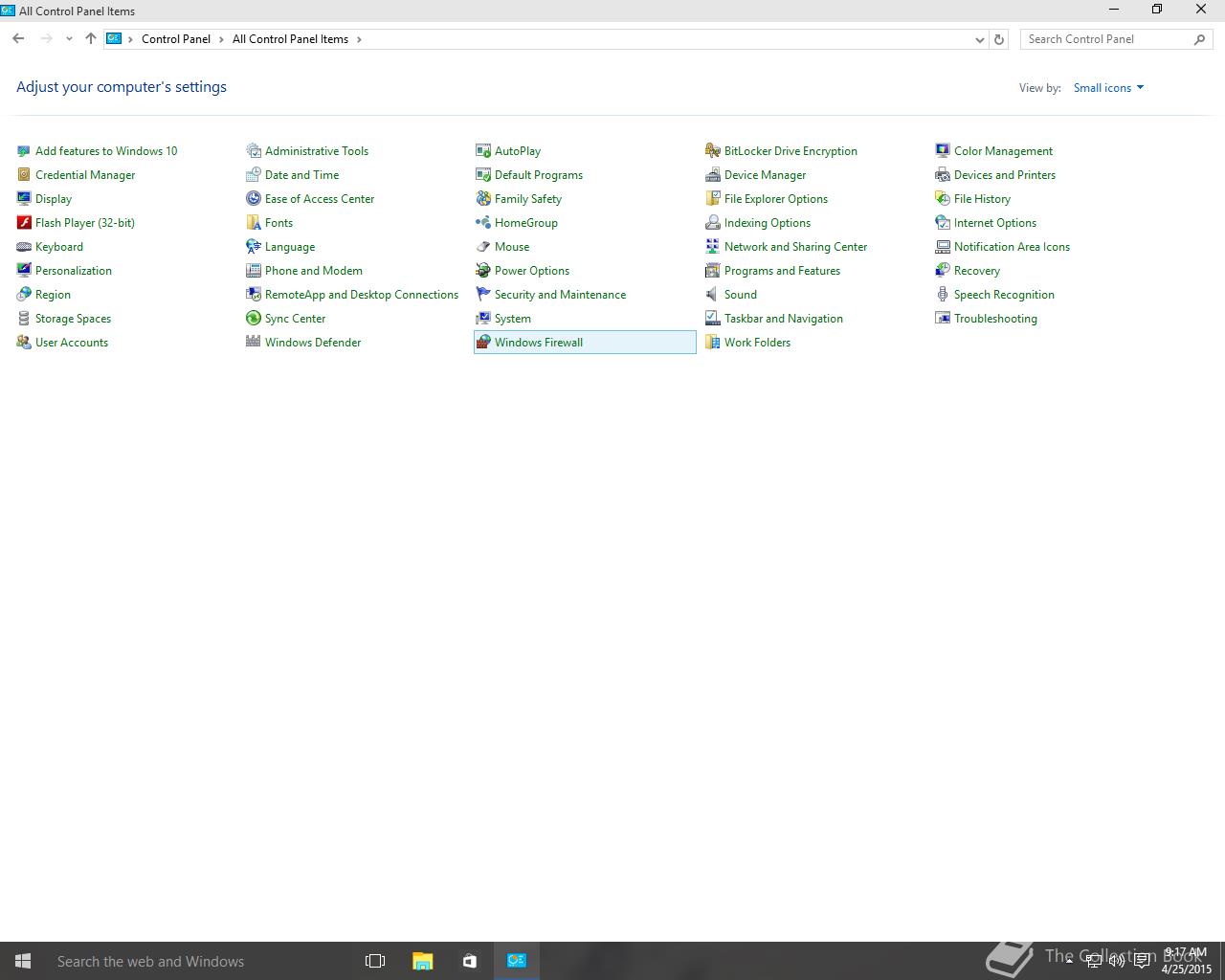This screenshot has width=1225, height=980.
Task: Click the BitLocker Drive Encryption icon
Action: point(713,150)
